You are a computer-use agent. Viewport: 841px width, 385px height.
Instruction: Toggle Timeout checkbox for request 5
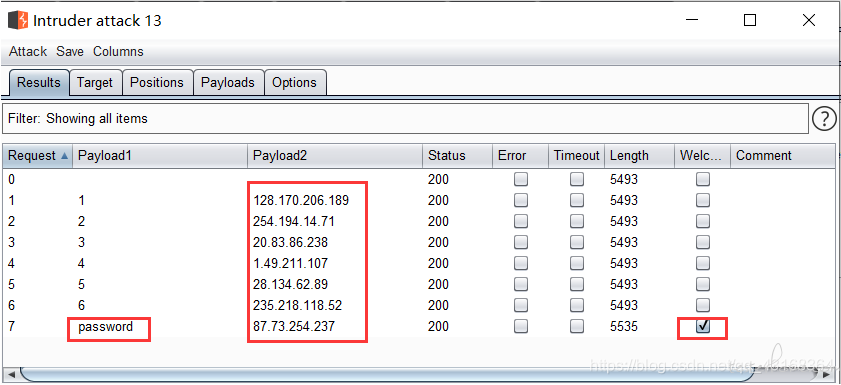coord(577,284)
